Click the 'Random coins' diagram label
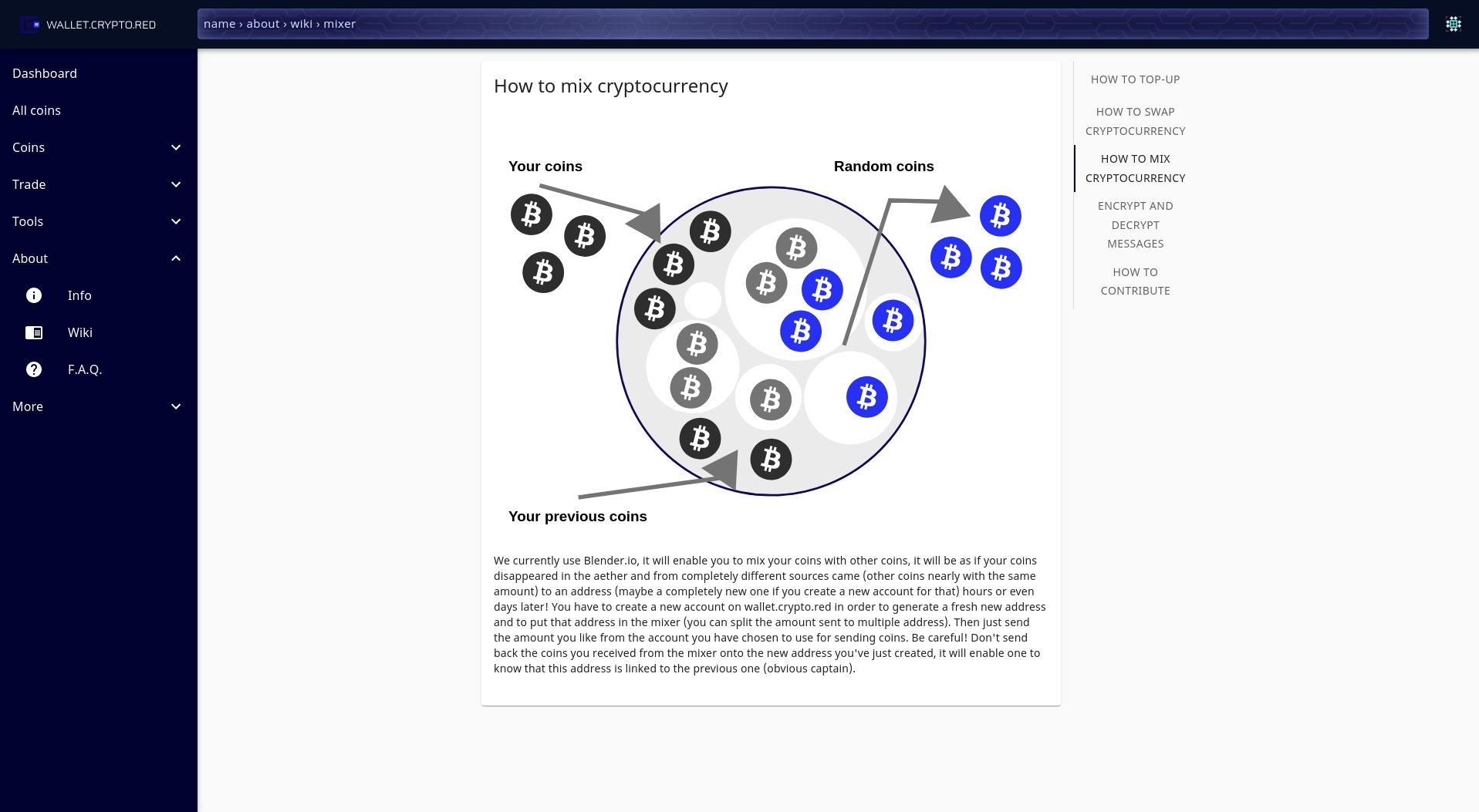The height and width of the screenshot is (812, 1479). coord(883,167)
